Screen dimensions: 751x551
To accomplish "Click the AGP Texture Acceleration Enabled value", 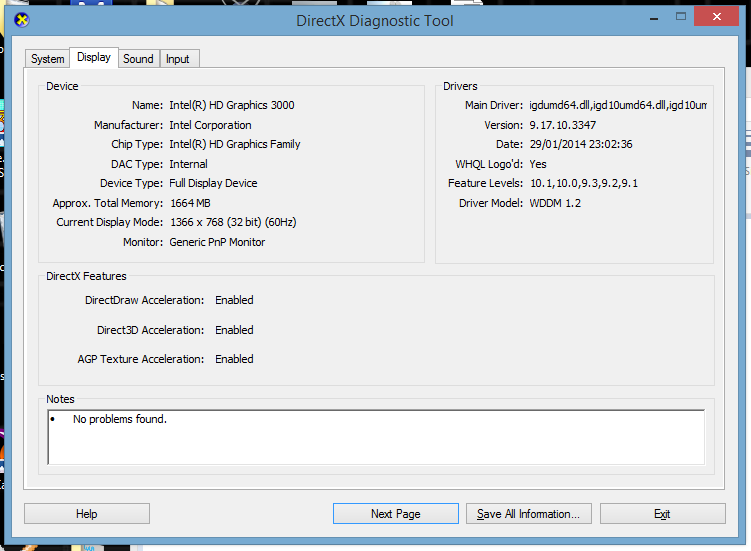I will click(234, 359).
